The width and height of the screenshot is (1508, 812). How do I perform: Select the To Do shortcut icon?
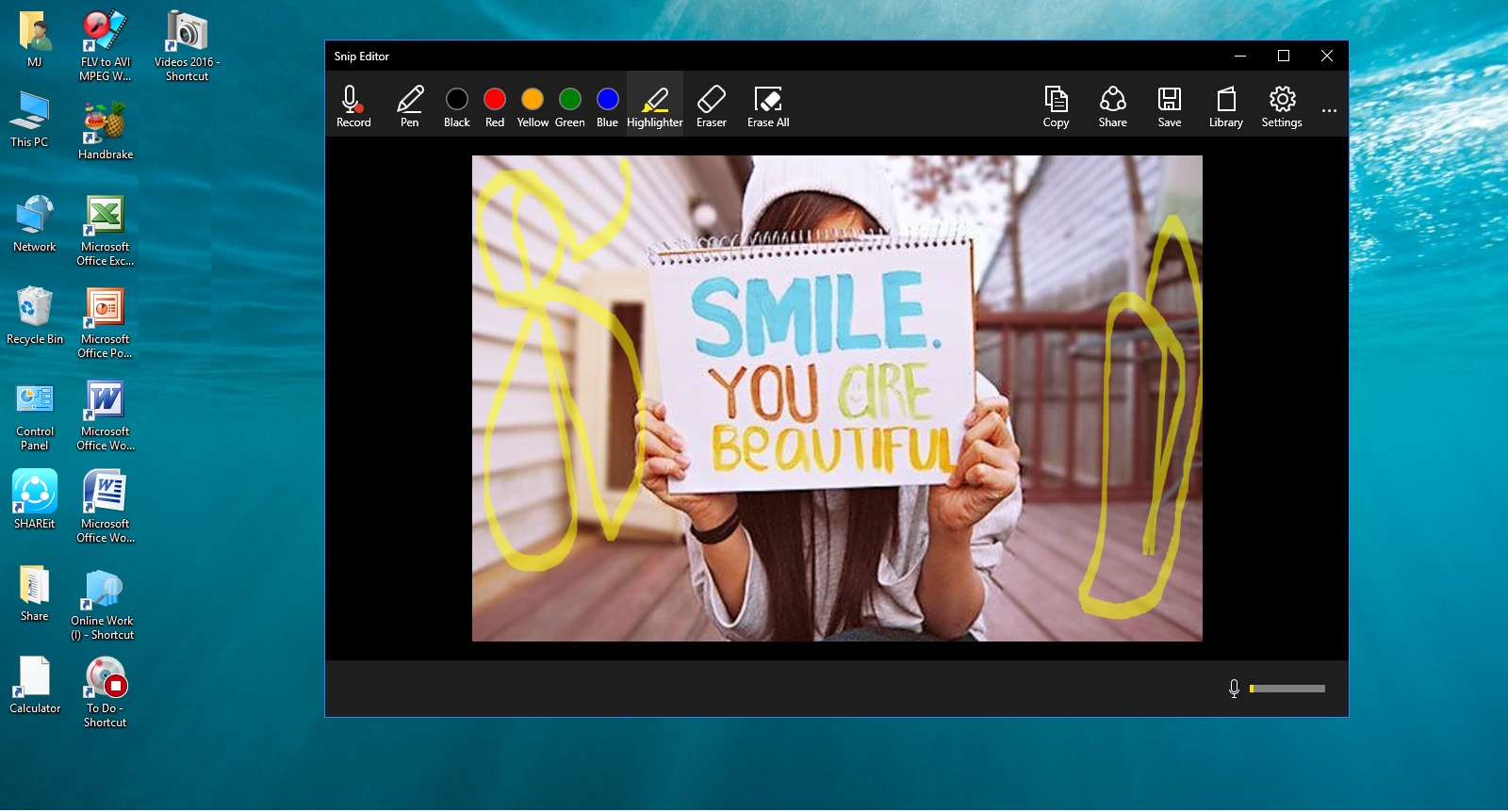(x=106, y=692)
